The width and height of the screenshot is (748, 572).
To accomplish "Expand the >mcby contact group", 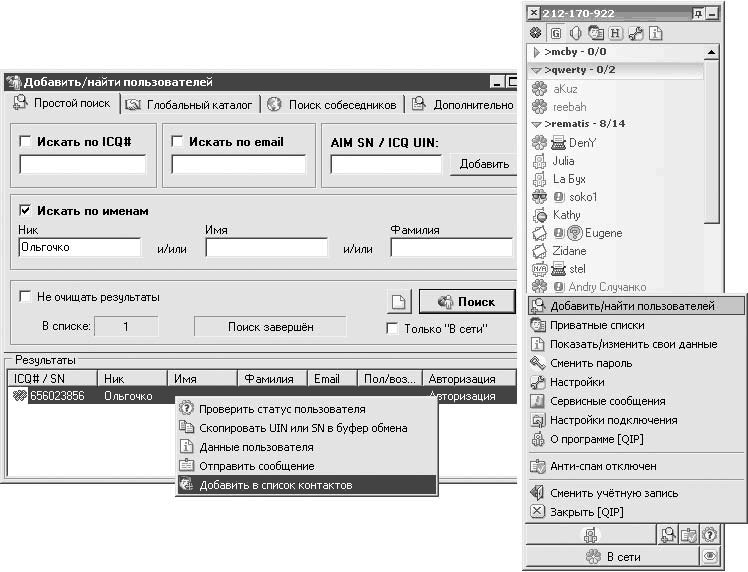I will point(536,52).
